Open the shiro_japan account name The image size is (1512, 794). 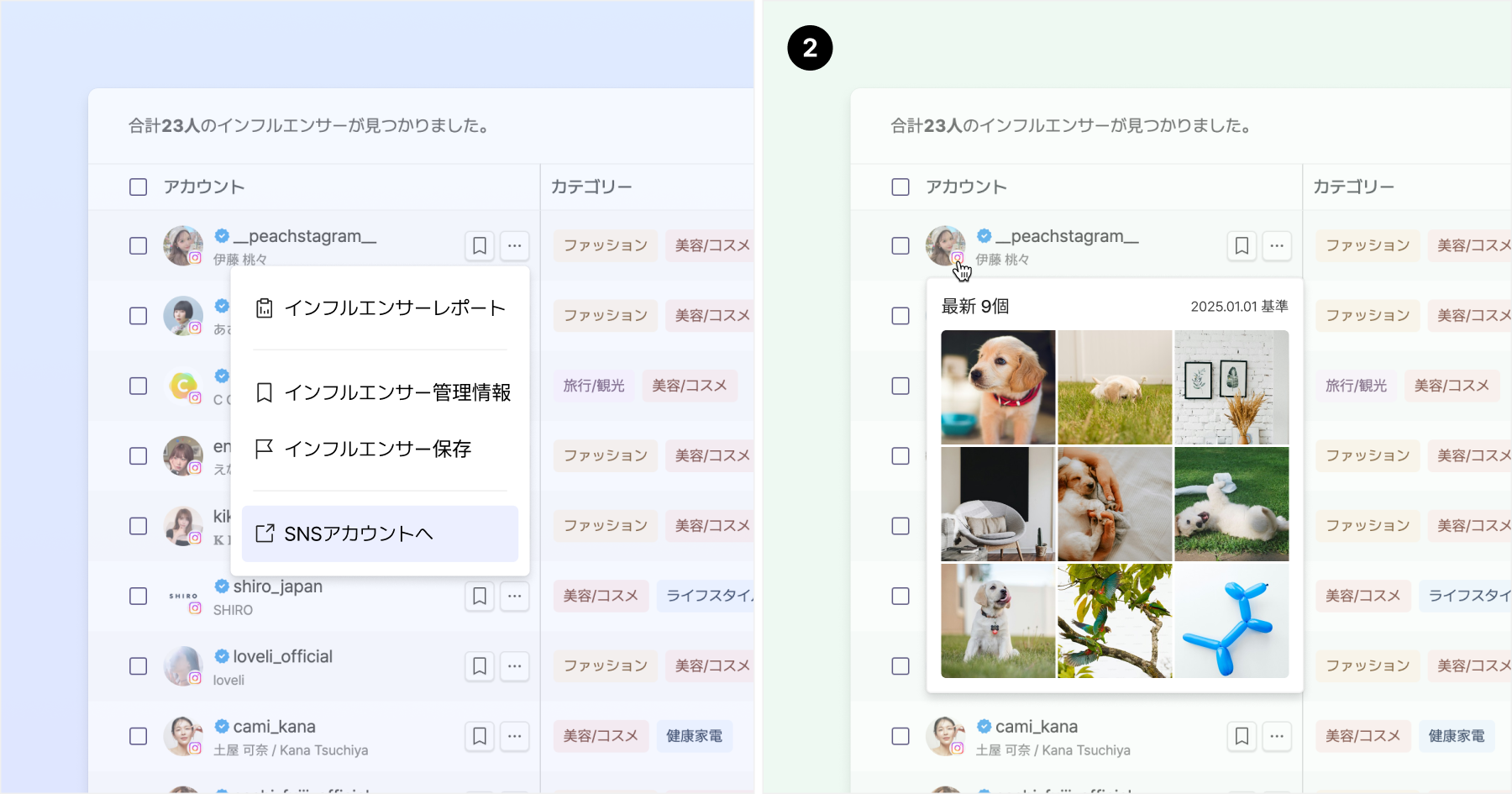point(277,586)
